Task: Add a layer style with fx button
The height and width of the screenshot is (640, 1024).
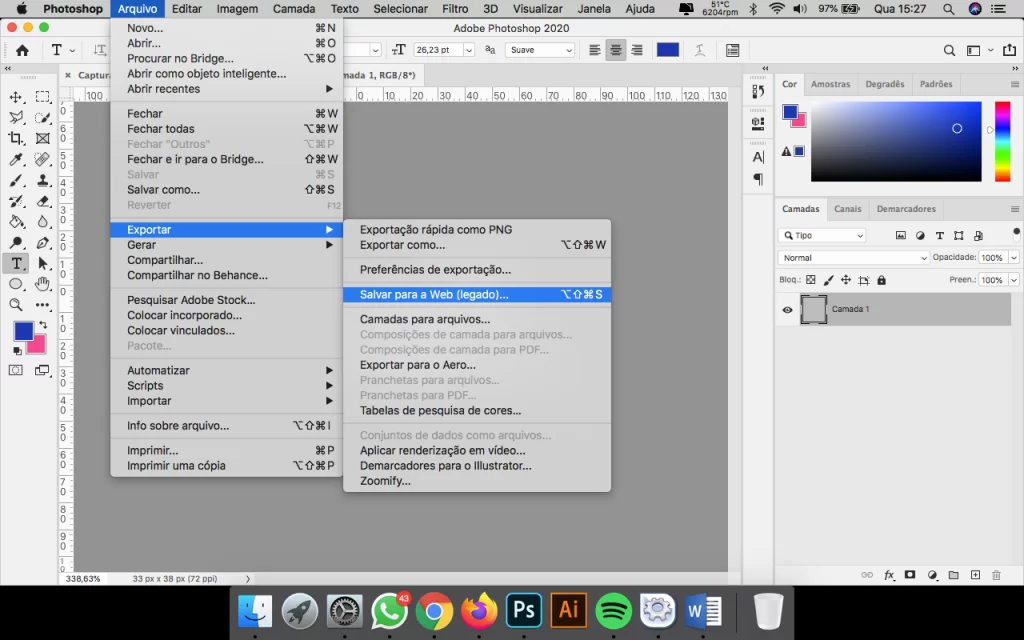Action: pos(889,575)
